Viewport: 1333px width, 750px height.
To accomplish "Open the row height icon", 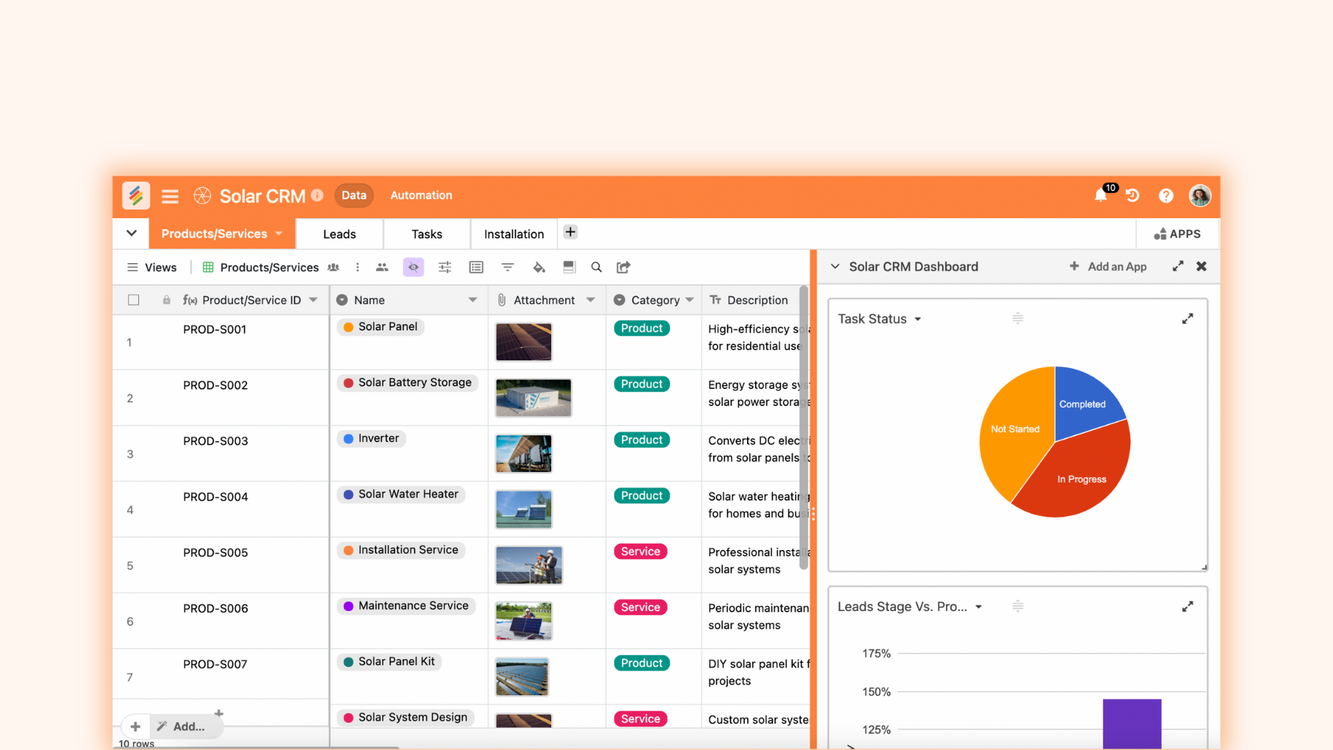I will [x=569, y=267].
